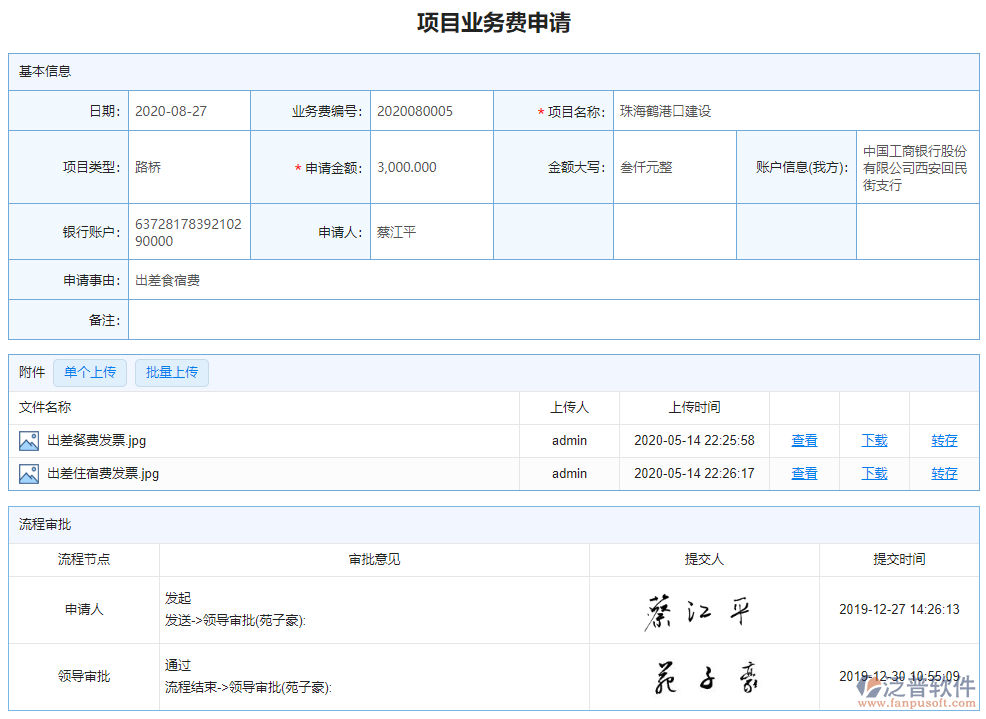Viewport: 986px width, 719px height.
Task: Click 转存 for 出差餐费发票.jpg
Action: coord(943,440)
